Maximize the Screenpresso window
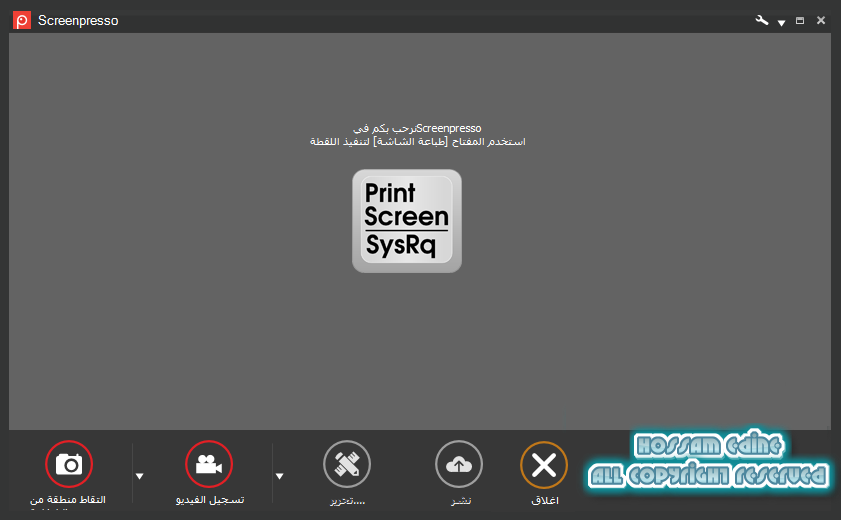This screenshot has height=520, width=841. pos(800,20)
